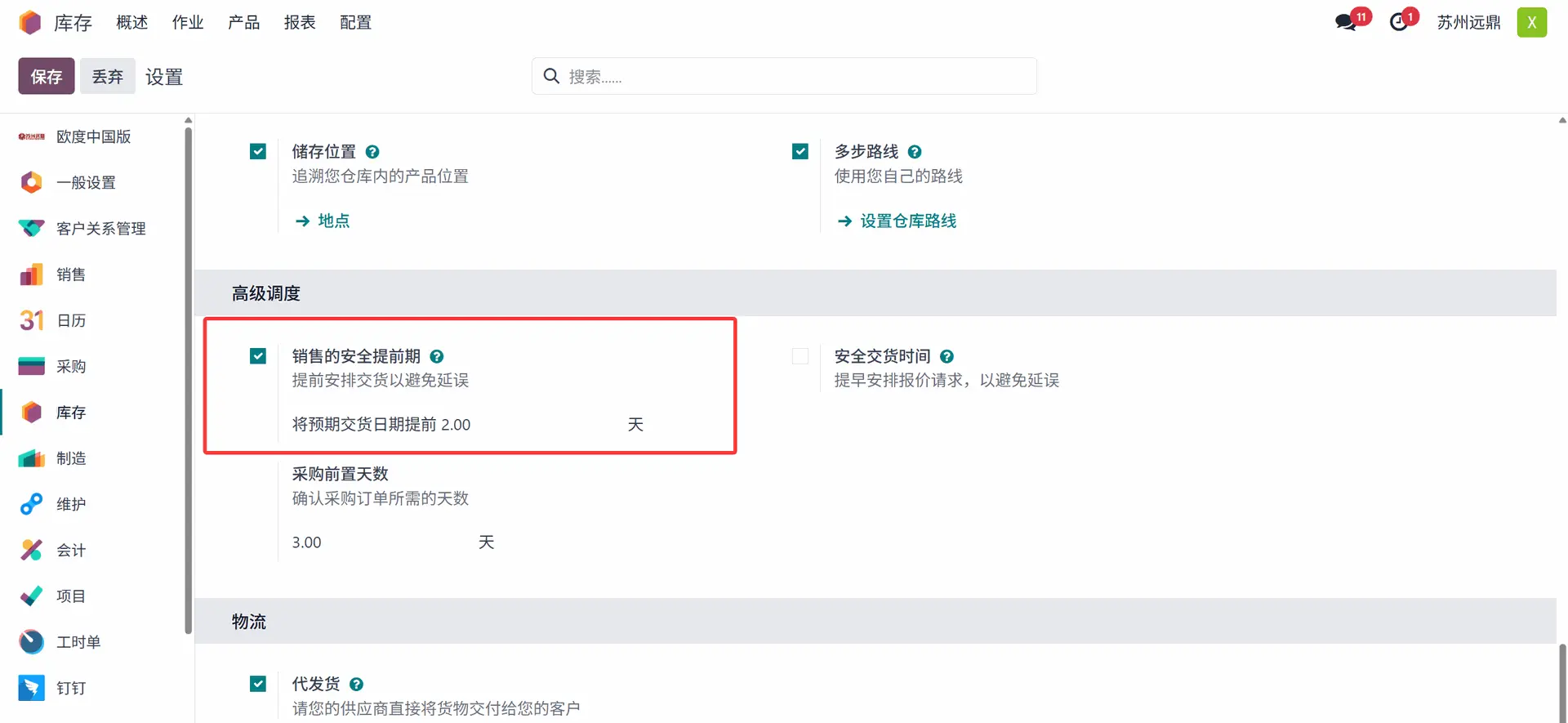The image size is (1568, 723).
Task: Click the settings search field
Action: point(784,76)
